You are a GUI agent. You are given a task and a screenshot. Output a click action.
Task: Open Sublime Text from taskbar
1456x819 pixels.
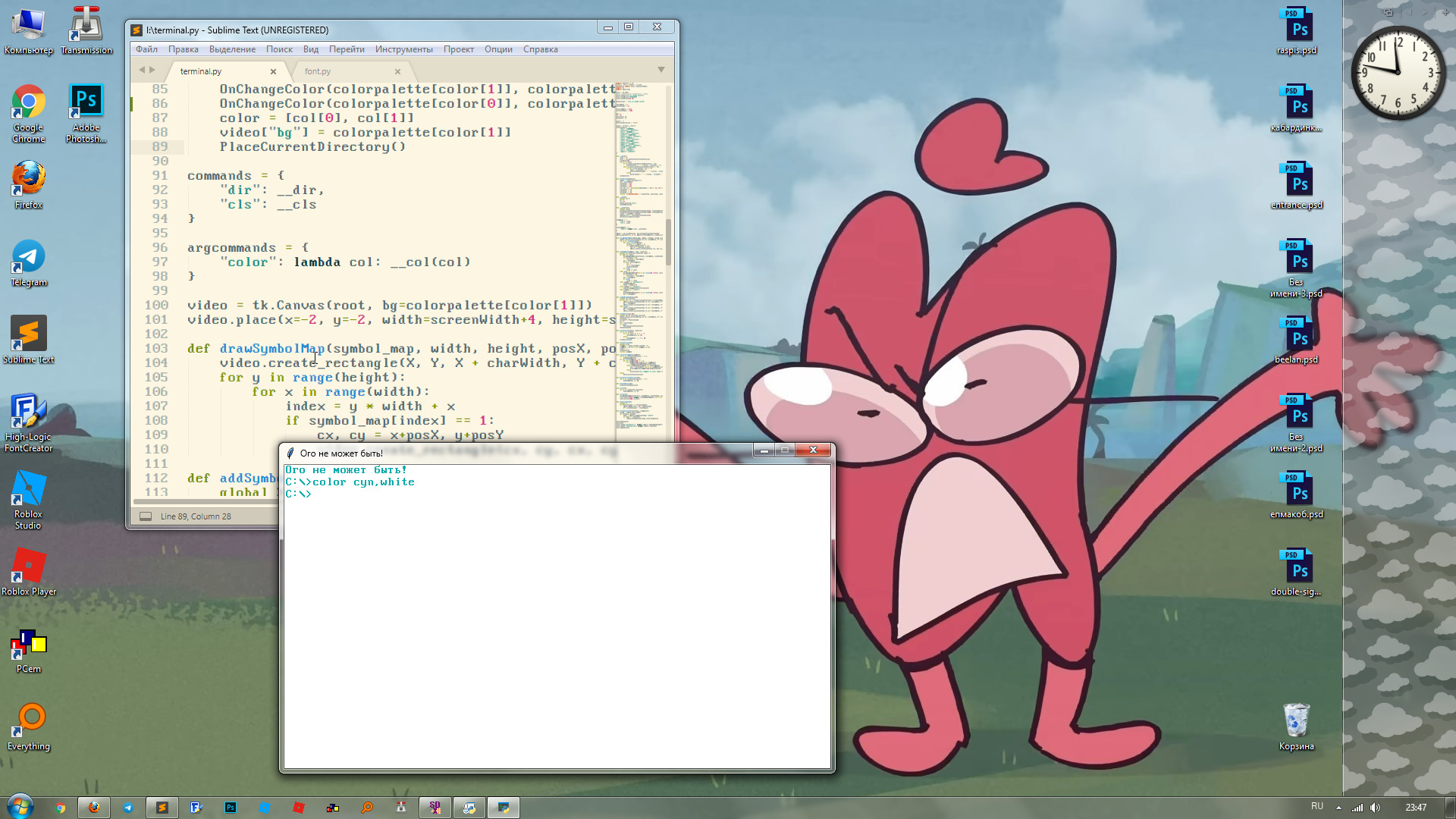pos(162,808)
